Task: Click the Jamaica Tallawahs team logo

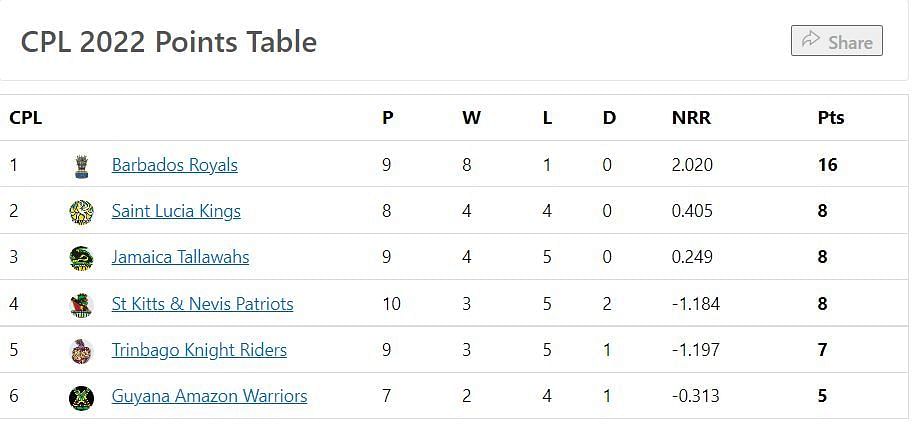Action: coord(81,258)
